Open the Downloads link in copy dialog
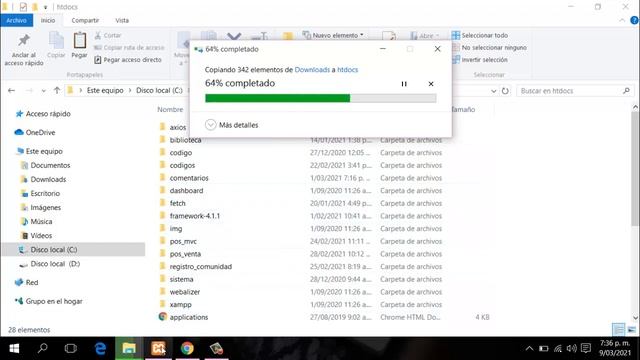 (312, 70)
